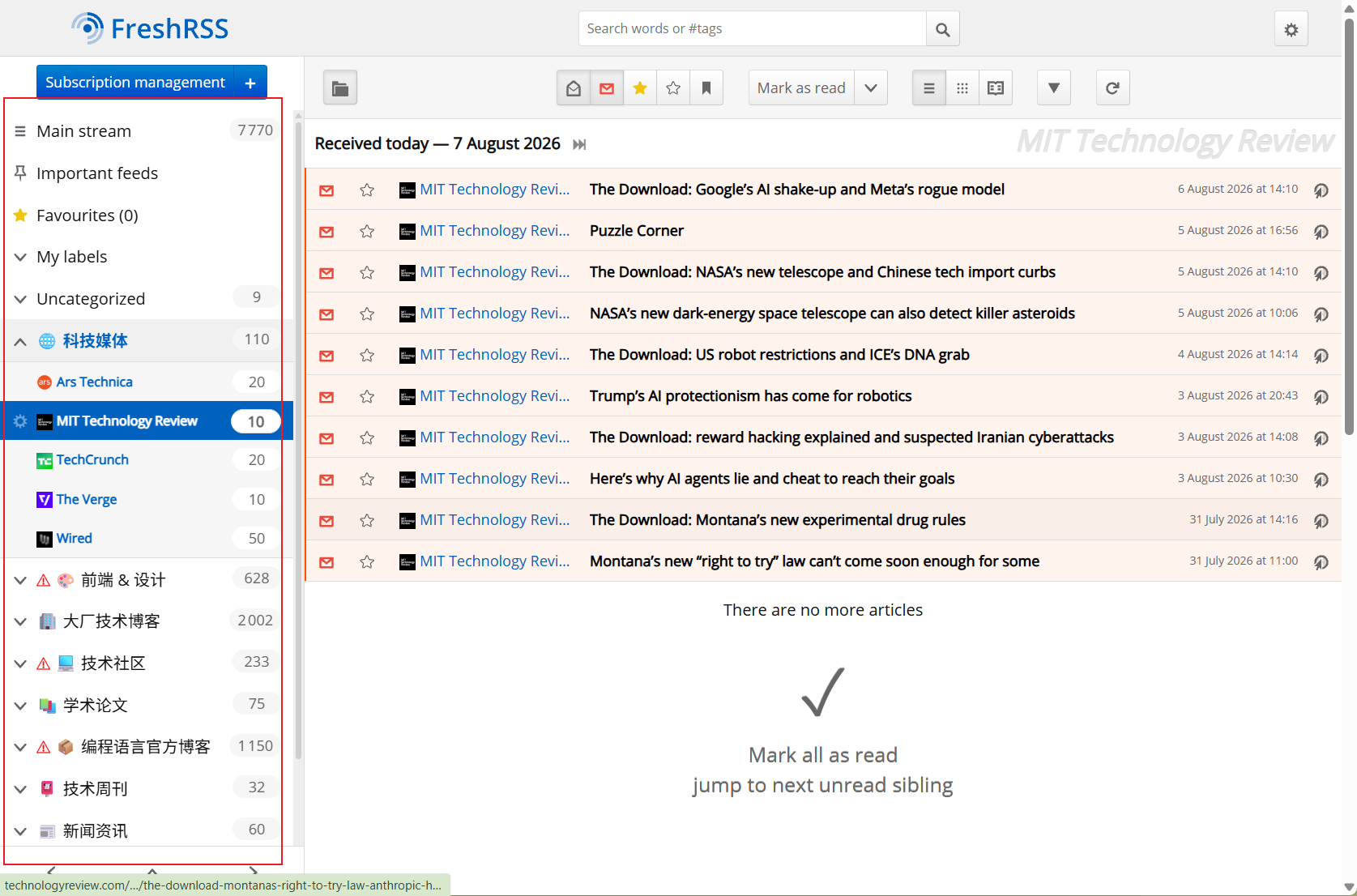Expand the 大厂技术博客 category
Image resolution: width=1357 pixels, height=896 pixels.
pyautogui.click(x=20, y=621)
